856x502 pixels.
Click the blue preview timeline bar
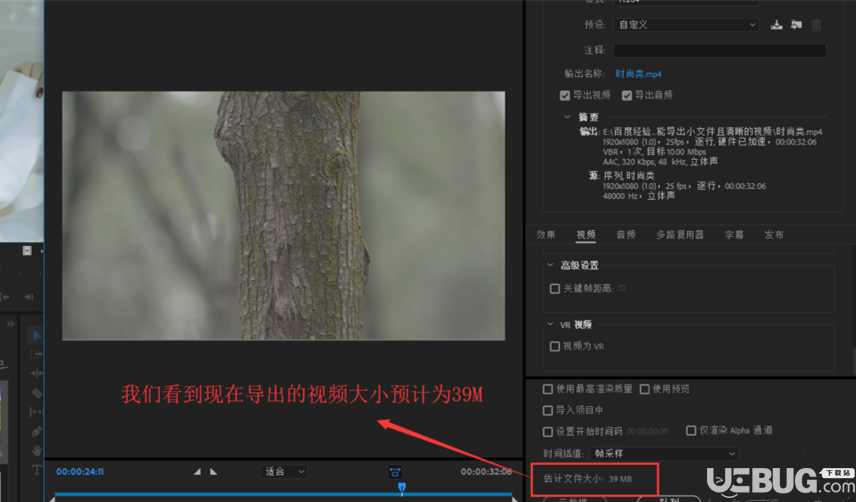[283, 494]
